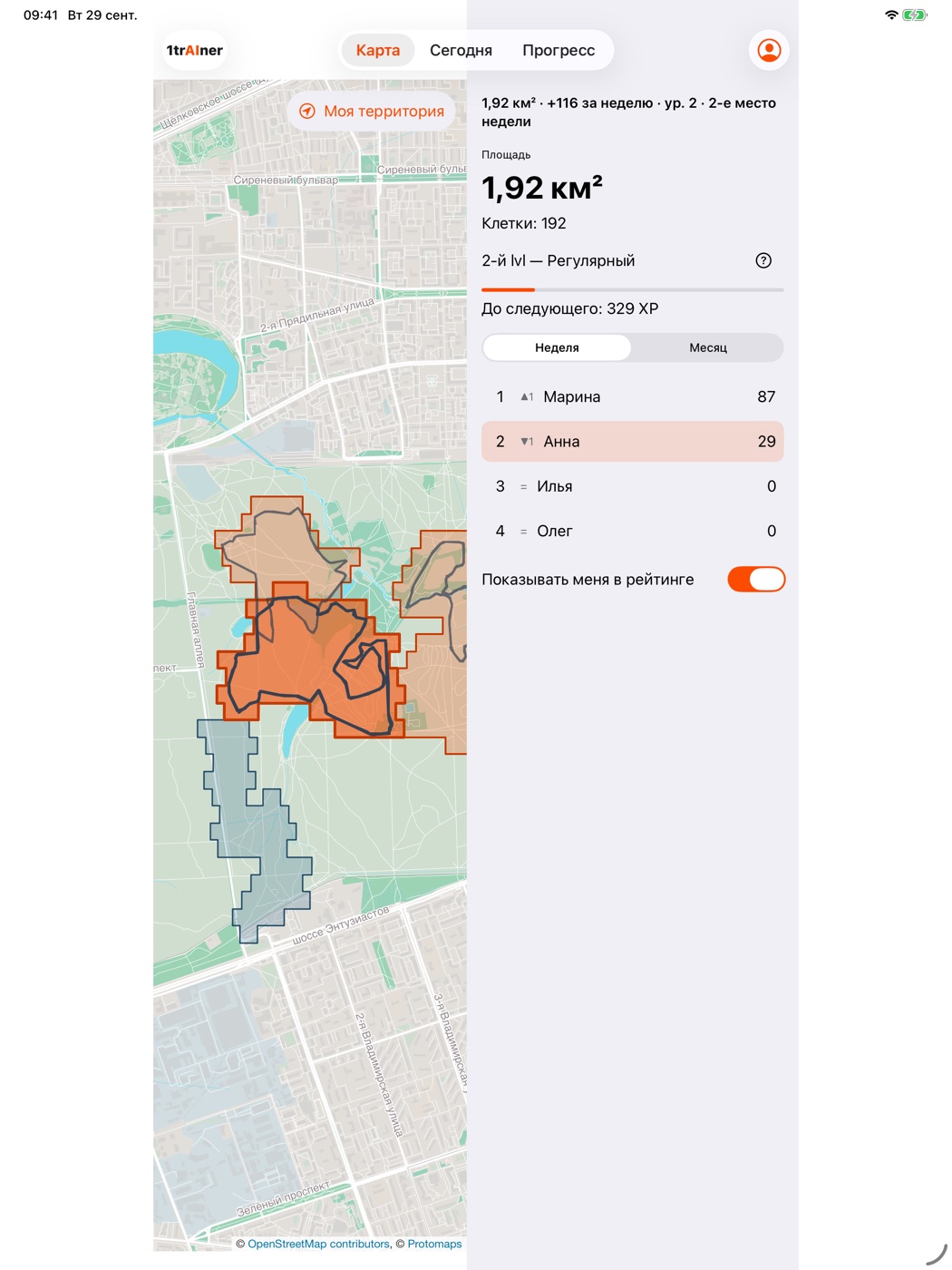952x1270 pixels.
Task: Open OpenStreetMap contributors link
Action: (x=318, y=1244)
